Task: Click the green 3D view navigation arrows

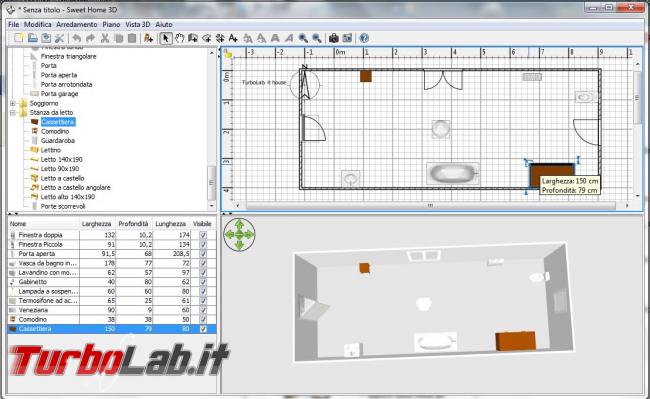Action: 239,235
